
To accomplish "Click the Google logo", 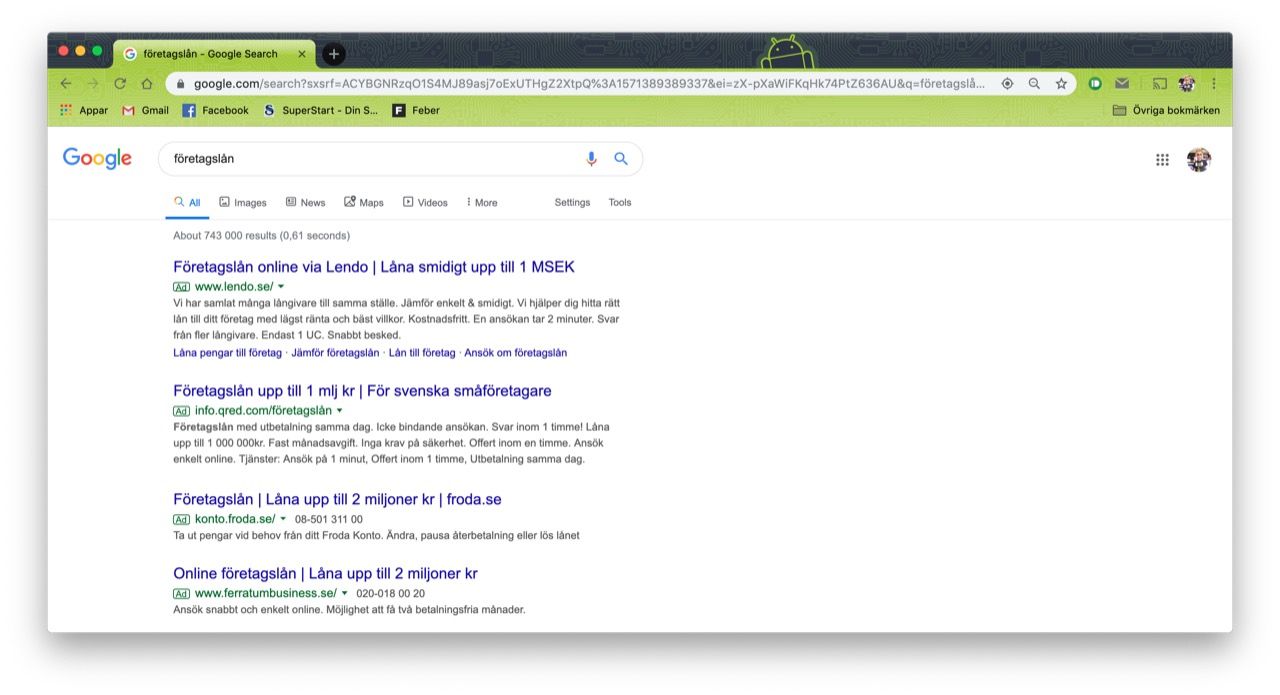I will coord(97,158).
